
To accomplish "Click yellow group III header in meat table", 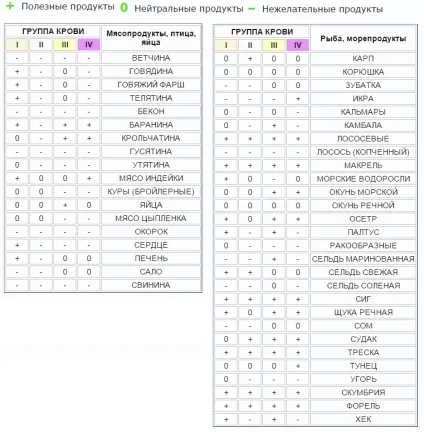I will [65, 45].
